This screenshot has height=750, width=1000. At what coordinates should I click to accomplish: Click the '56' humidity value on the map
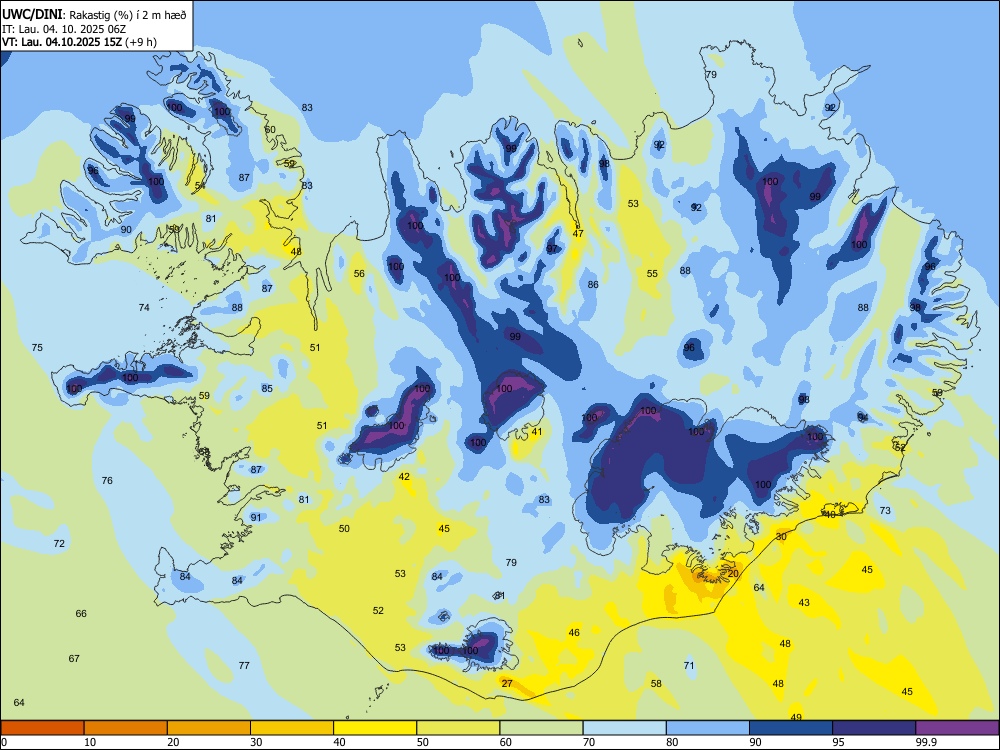[x=360, y=274]
